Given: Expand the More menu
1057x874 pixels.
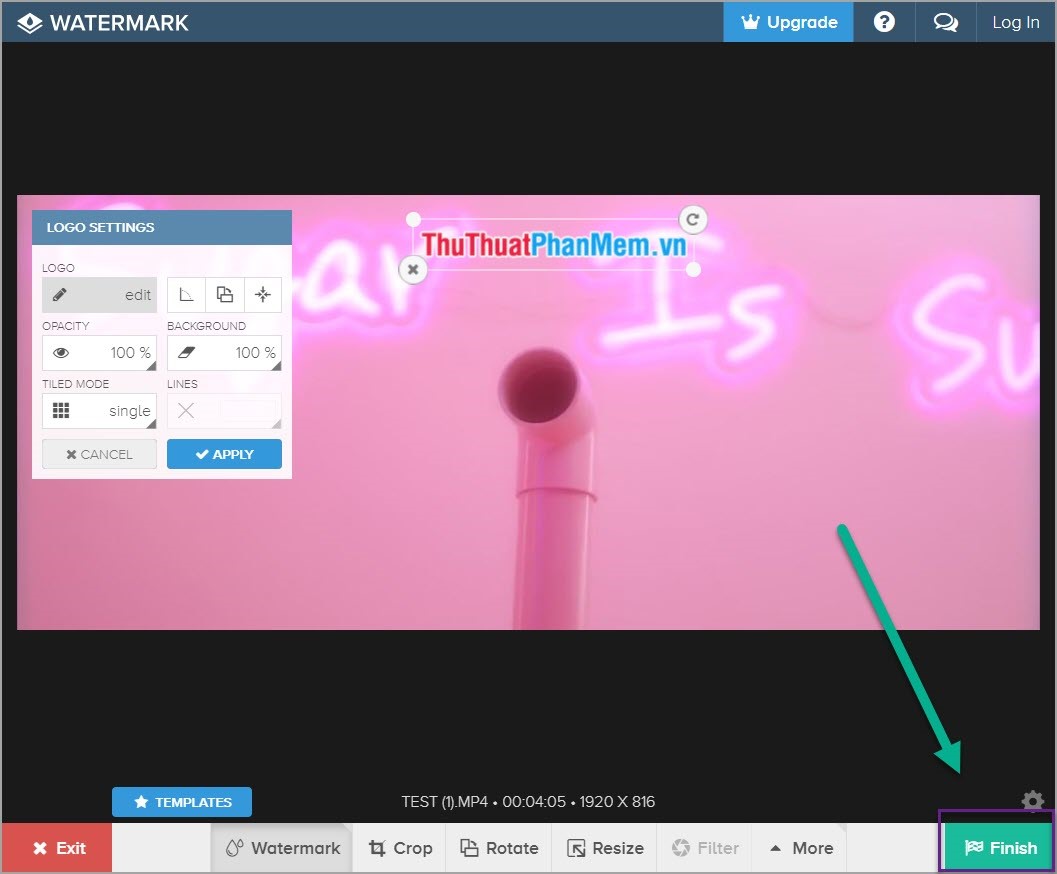Looking at the screenshot, I should (799, 847).
